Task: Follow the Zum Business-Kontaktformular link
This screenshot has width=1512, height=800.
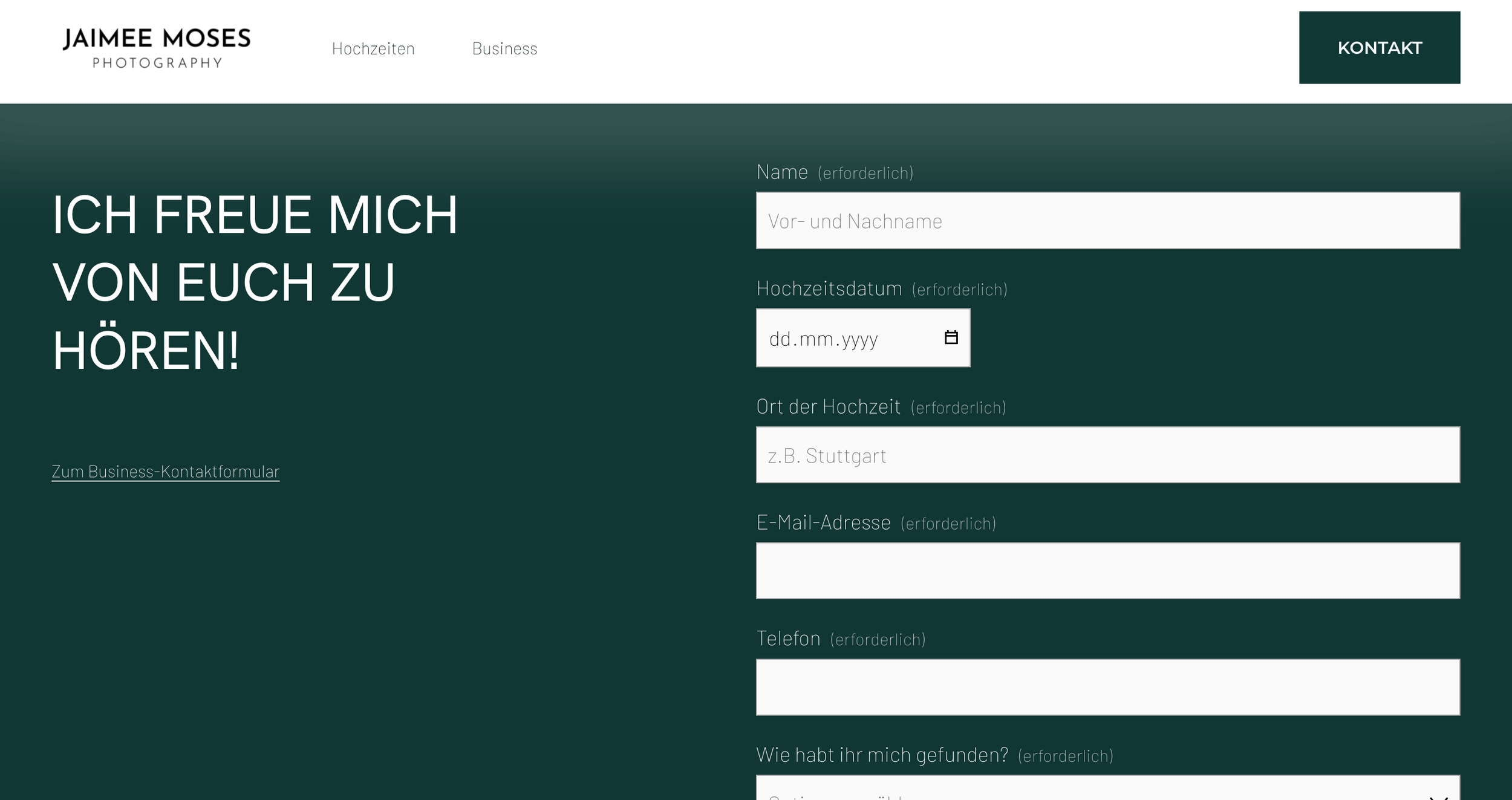Action: [166, 472]
